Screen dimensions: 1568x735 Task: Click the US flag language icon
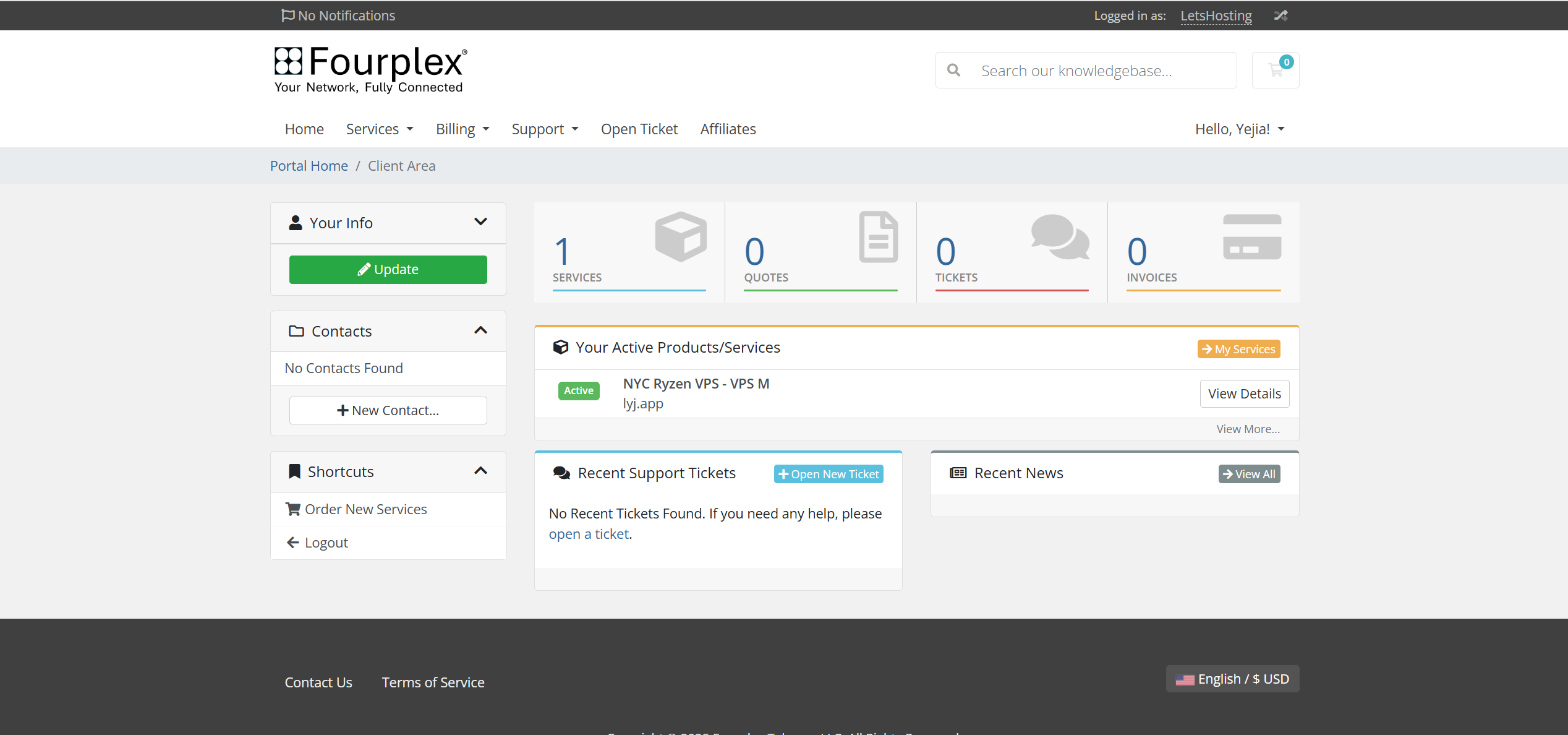point(1185,680)
